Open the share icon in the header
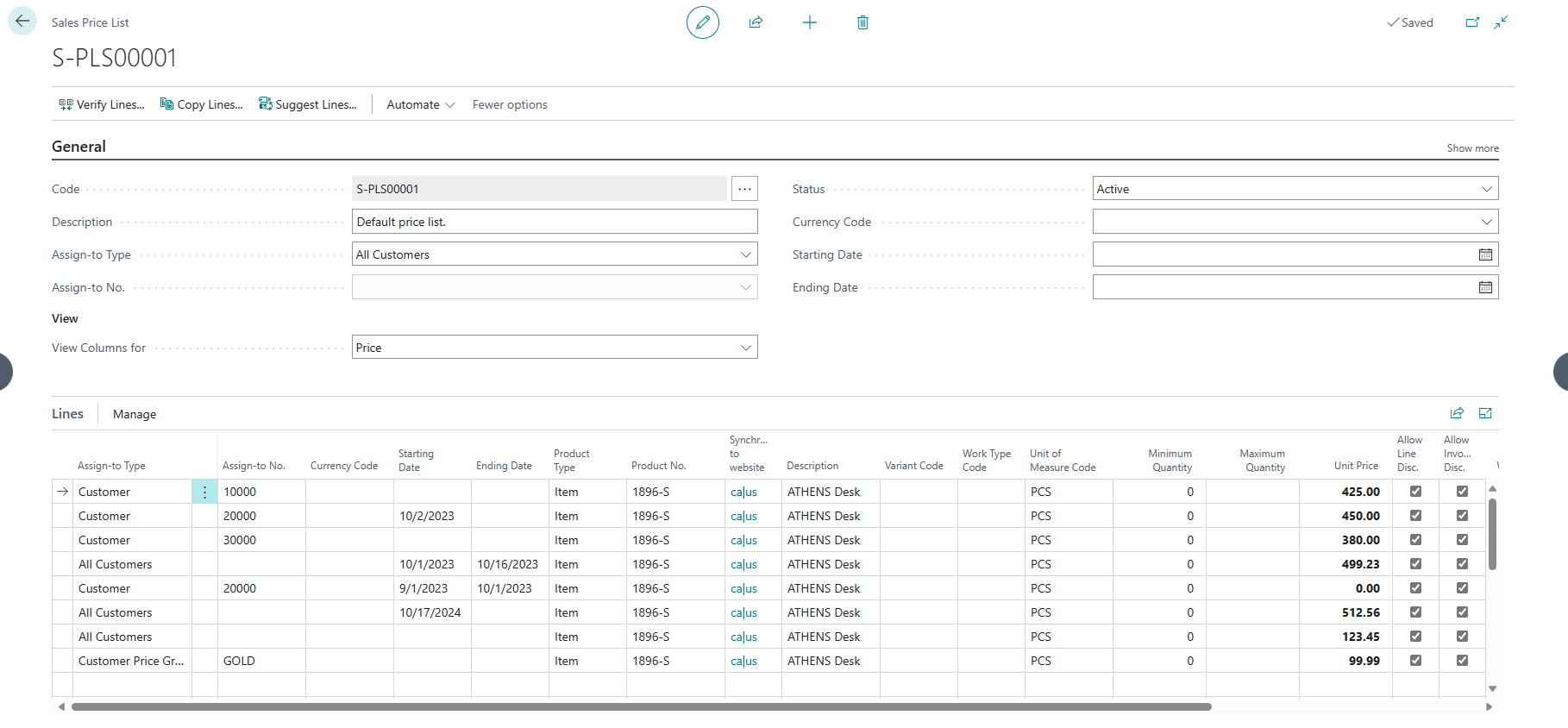 (756, 22)
